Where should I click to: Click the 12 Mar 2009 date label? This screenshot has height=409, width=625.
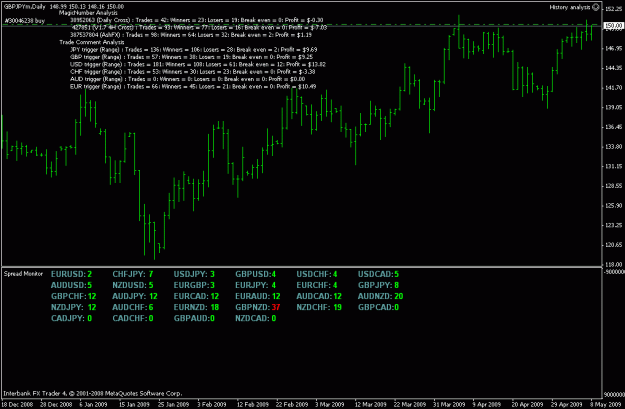point(370,405)
